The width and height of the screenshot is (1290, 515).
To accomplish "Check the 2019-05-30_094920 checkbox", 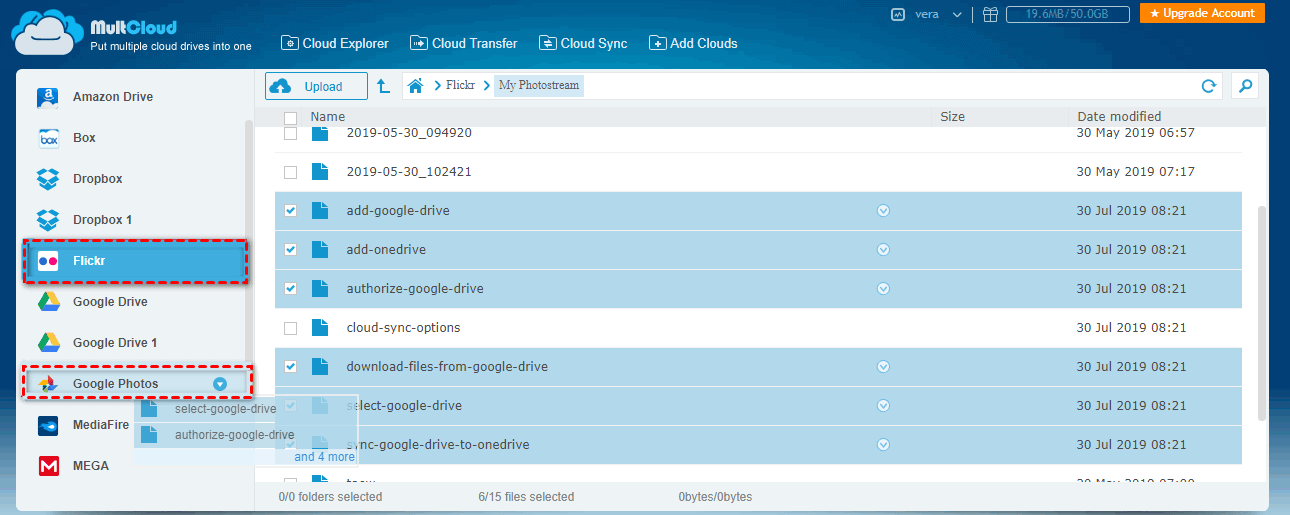I will pyautogui.click(x=291, y=133).
